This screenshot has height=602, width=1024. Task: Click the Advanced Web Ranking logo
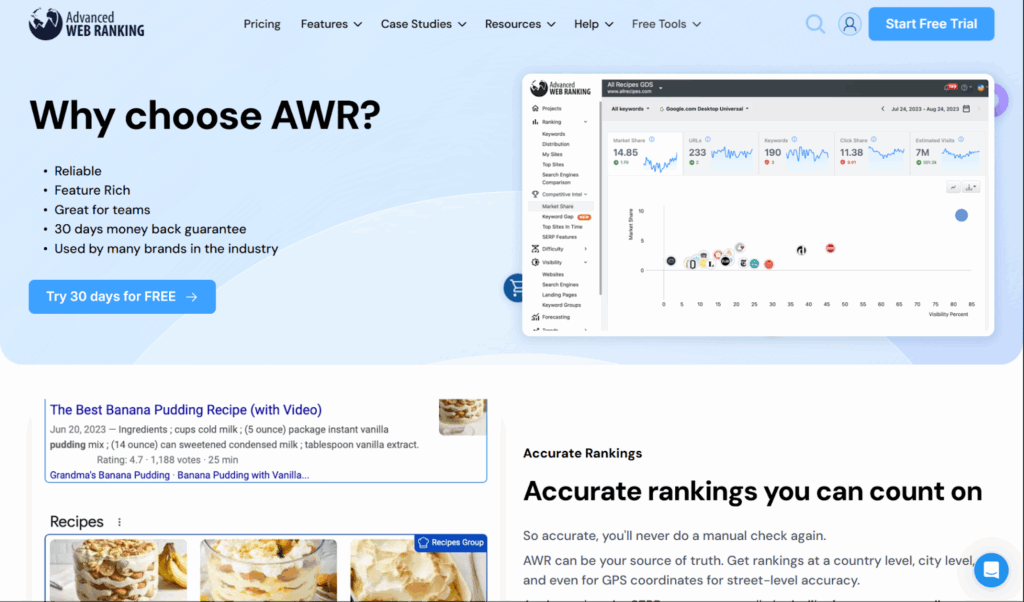click(x=87, y=23)
